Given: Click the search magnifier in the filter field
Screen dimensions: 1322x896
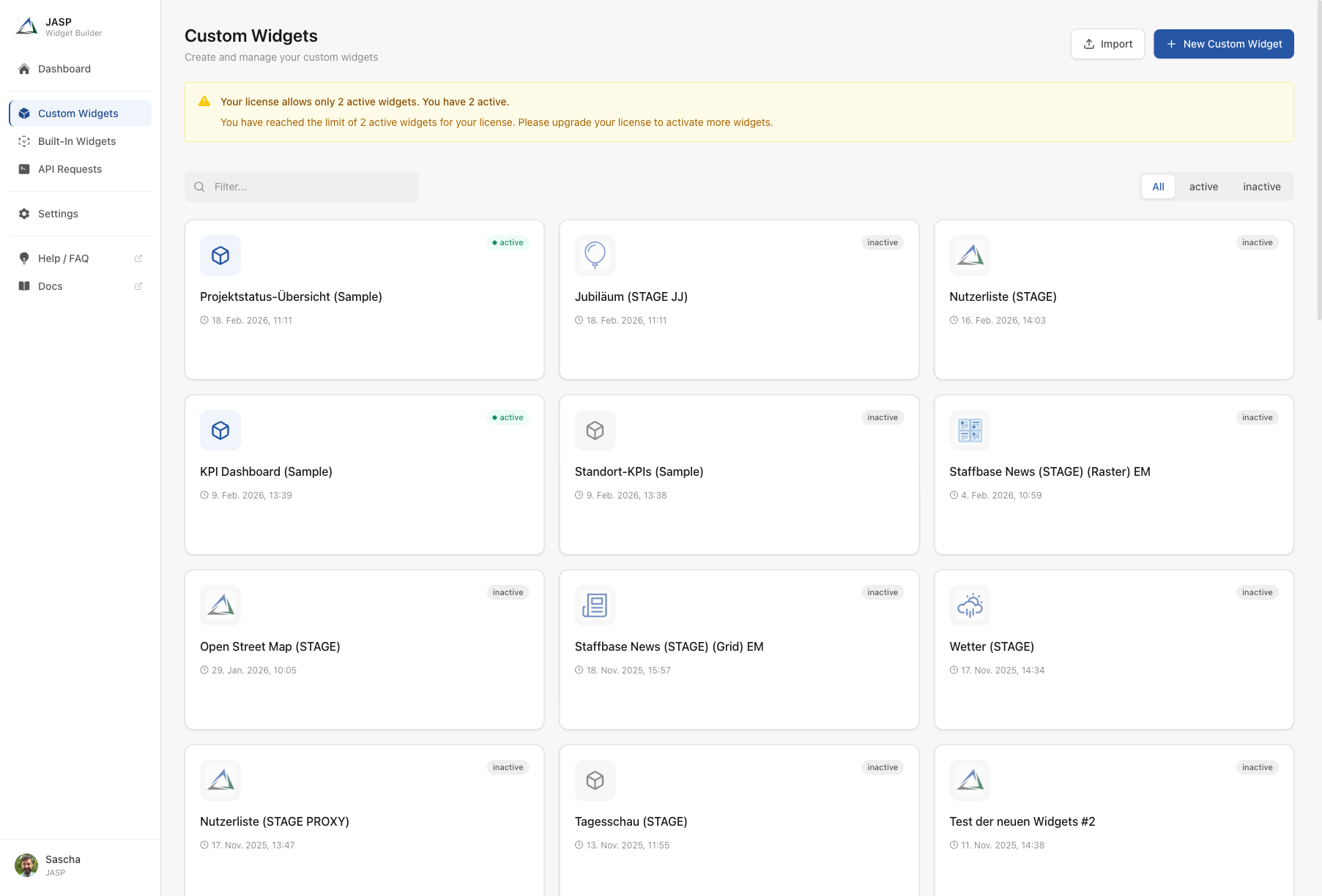Looking at the screenshot, I should 199,186.
